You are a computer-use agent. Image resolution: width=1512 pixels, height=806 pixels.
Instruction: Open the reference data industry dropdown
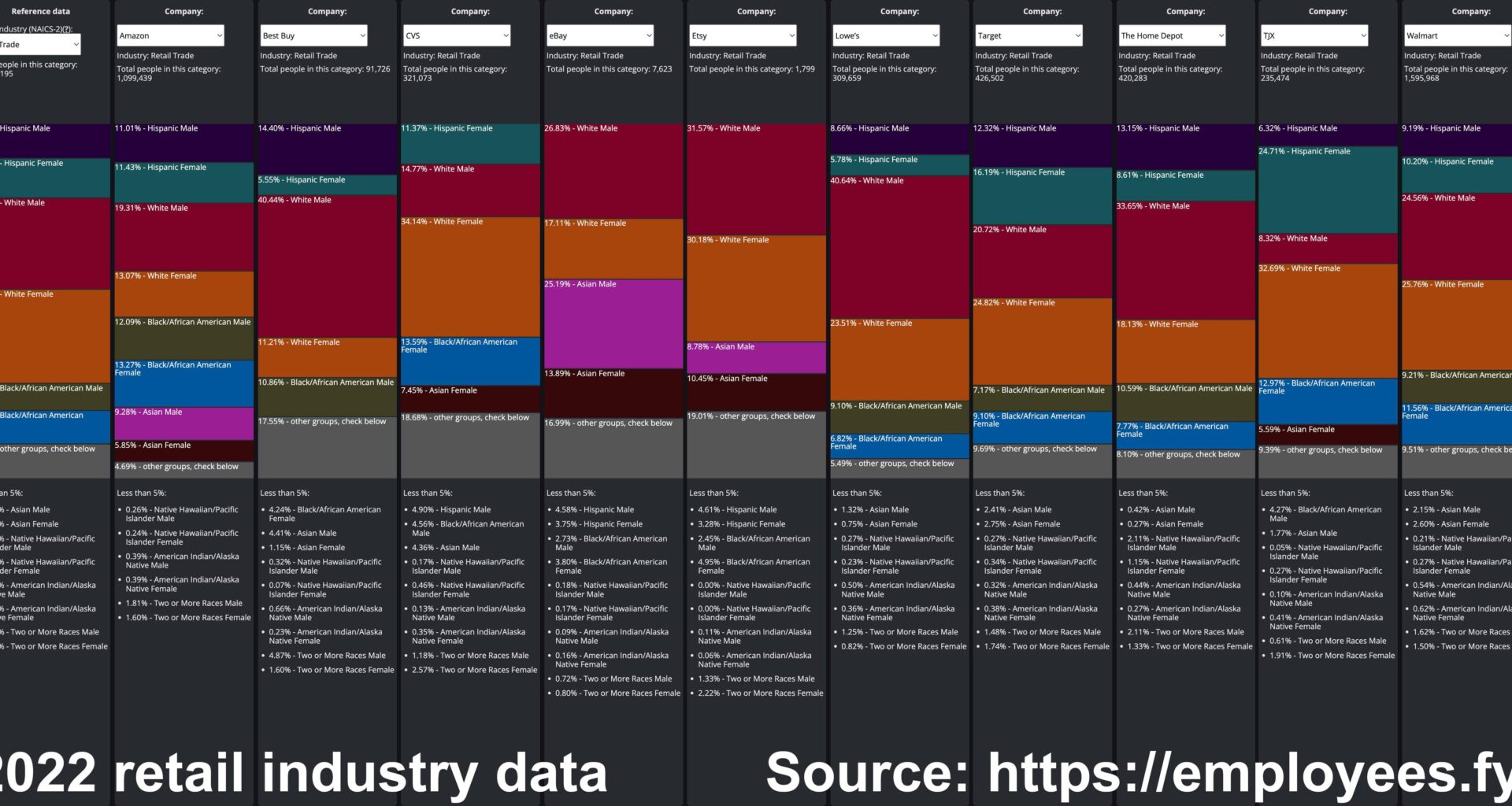[39, 45]
